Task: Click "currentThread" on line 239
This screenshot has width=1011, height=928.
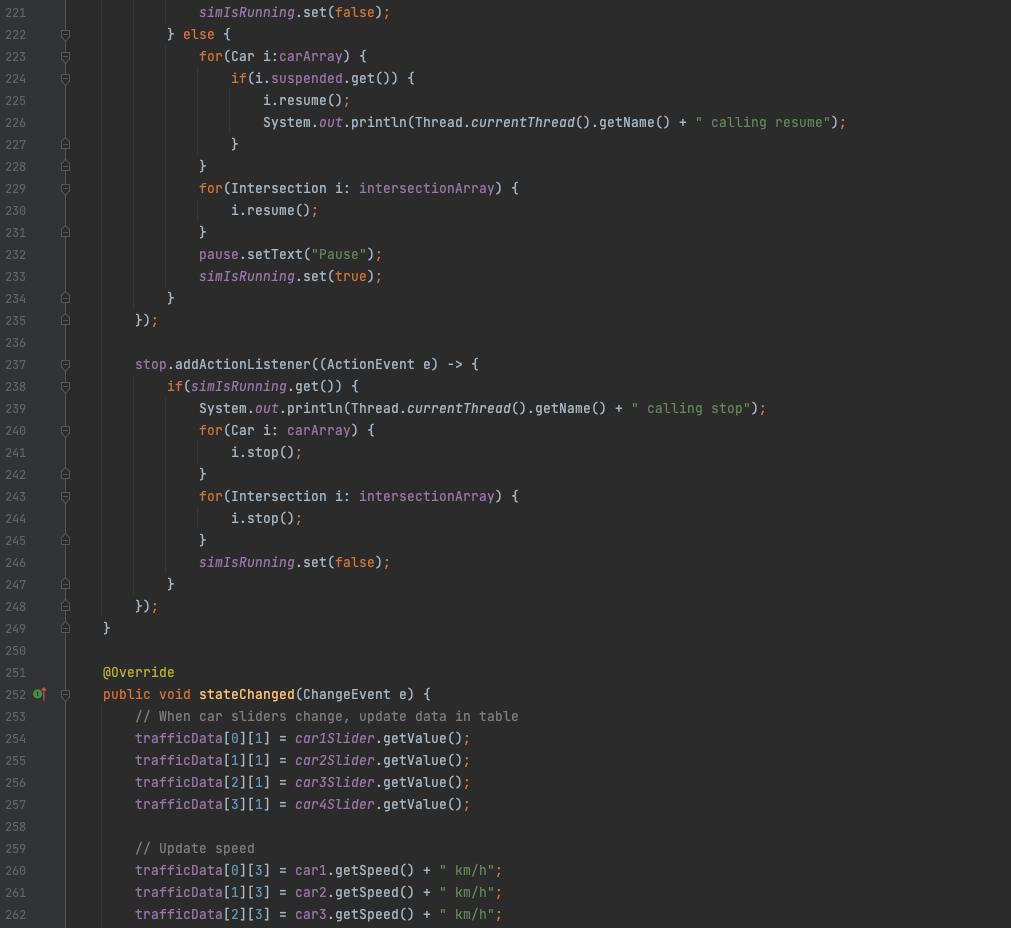Action: 459,409
